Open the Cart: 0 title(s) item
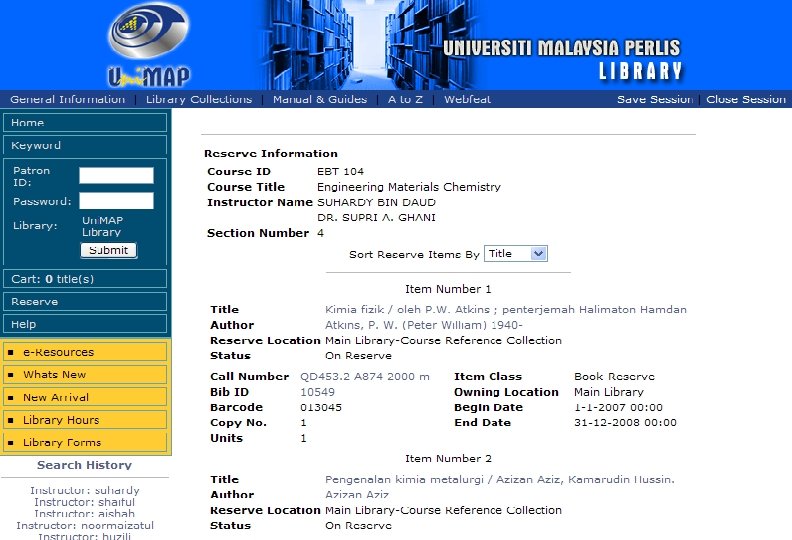Viewport: 792px width, 540px height. coord(85,279)
